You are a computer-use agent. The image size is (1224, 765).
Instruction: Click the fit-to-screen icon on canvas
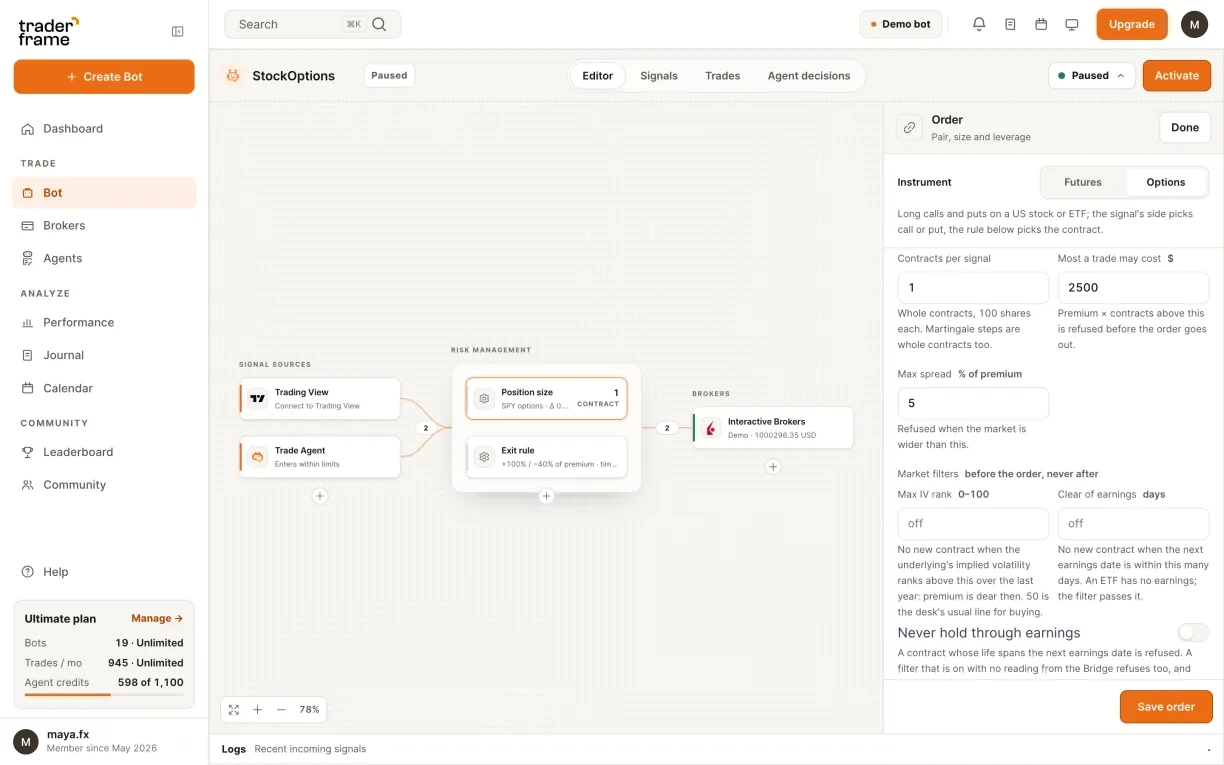pos(234,709)
